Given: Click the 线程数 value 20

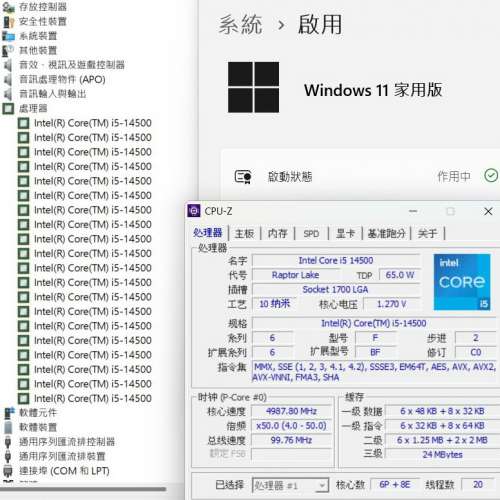Looking at the screenshot, I should (x=478, y=484).
